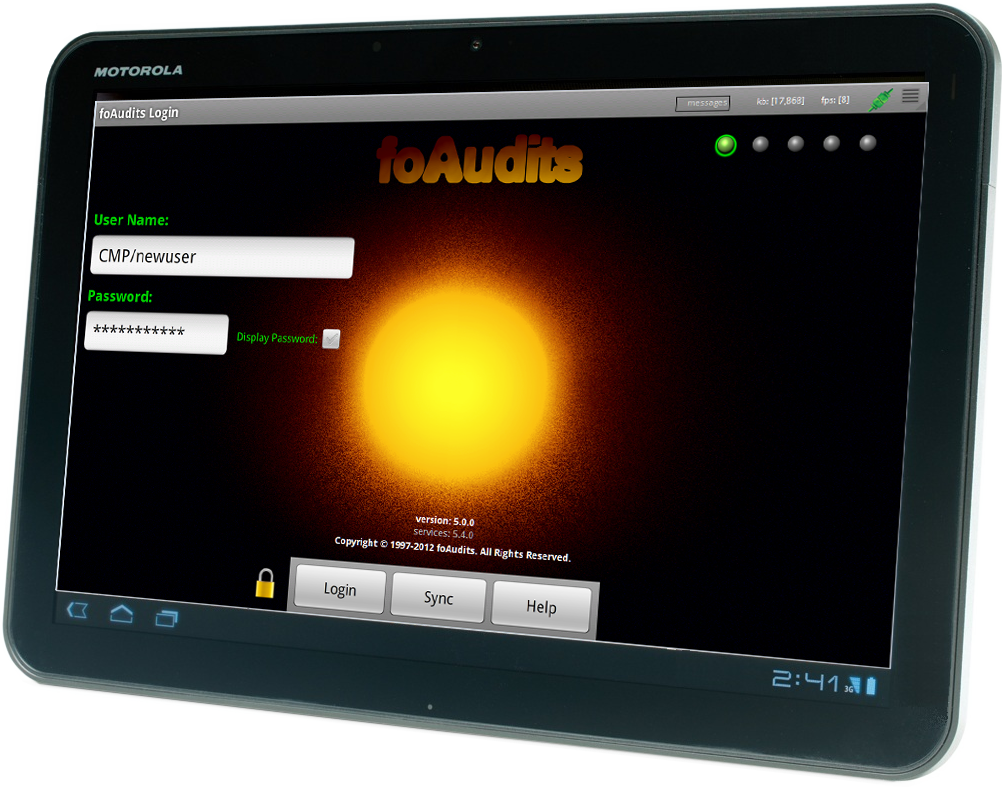Viewport: 1002px width, 787px height.
Task: Click the green plug connection icon
Action: click(880, 100)
